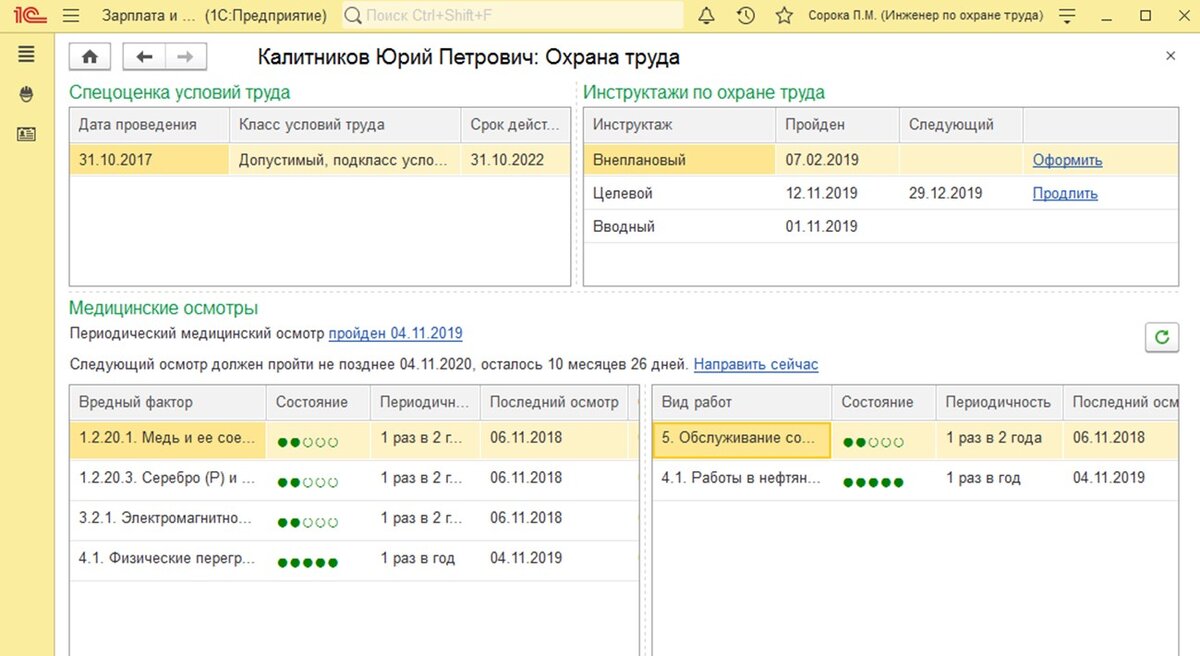
Task: Click the Пройден column header
Action: pos(838,125)
